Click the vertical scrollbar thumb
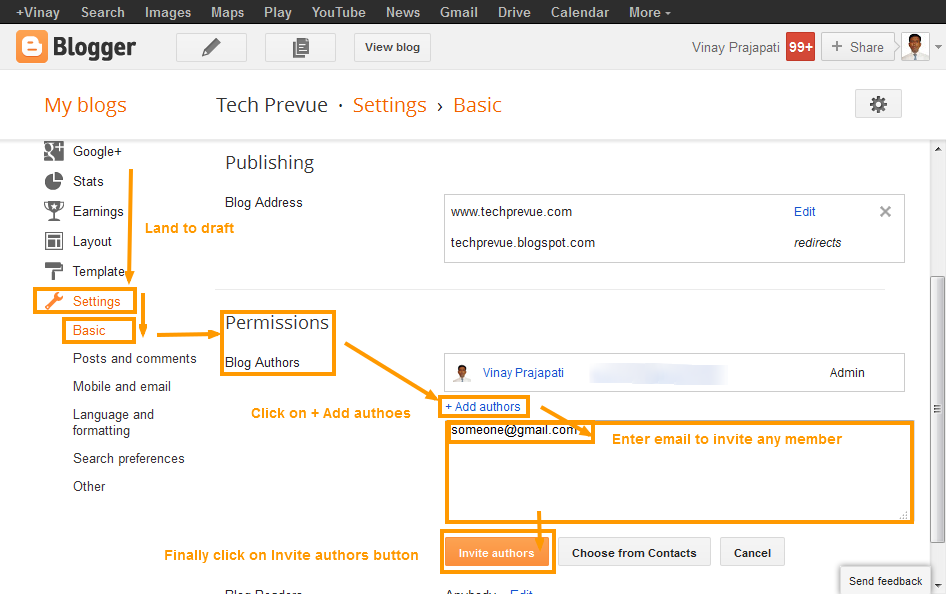This screenshot has height=594, width=946. [938, 409]
